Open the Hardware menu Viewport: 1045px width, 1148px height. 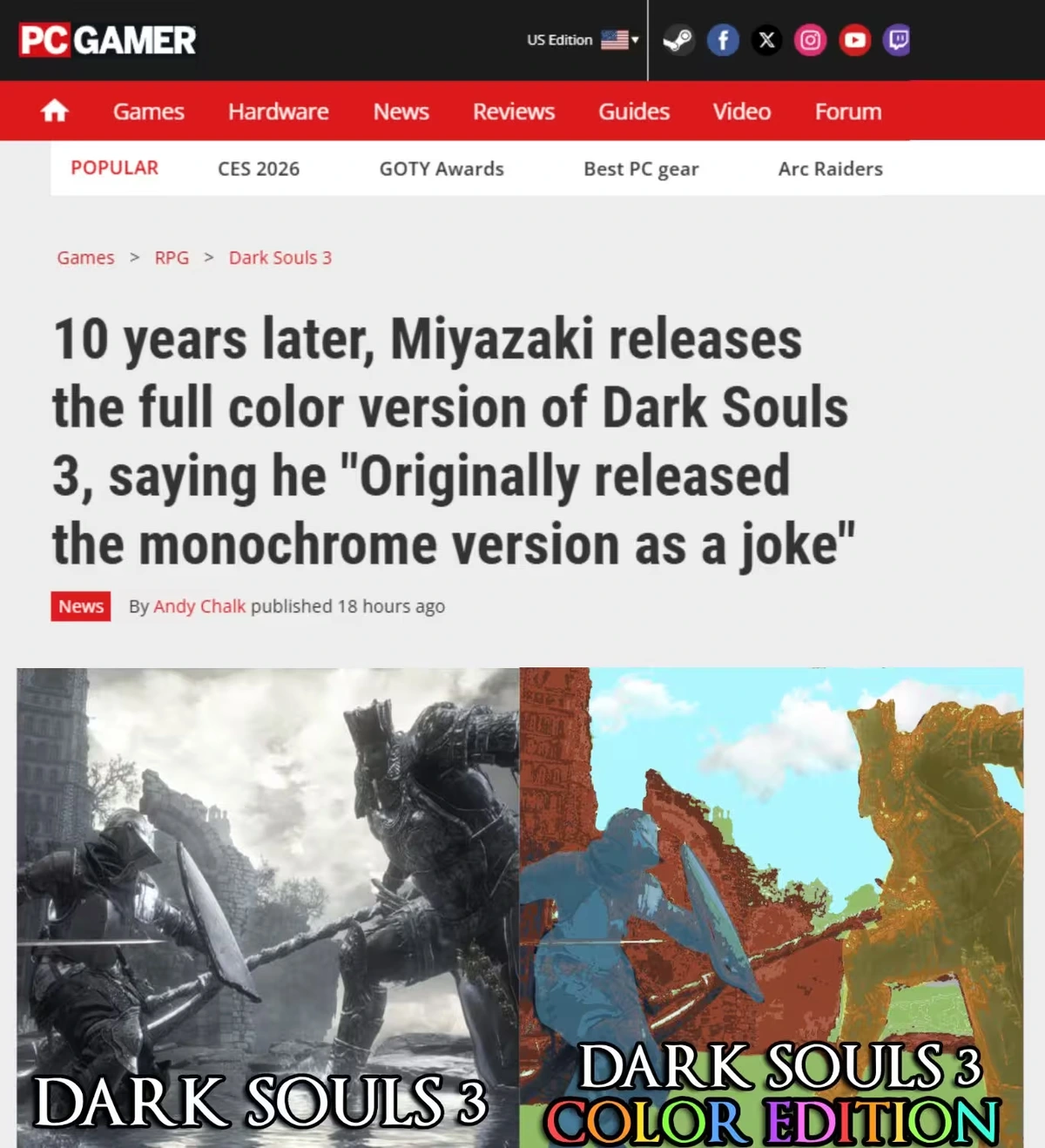click(x=278, y=111)
